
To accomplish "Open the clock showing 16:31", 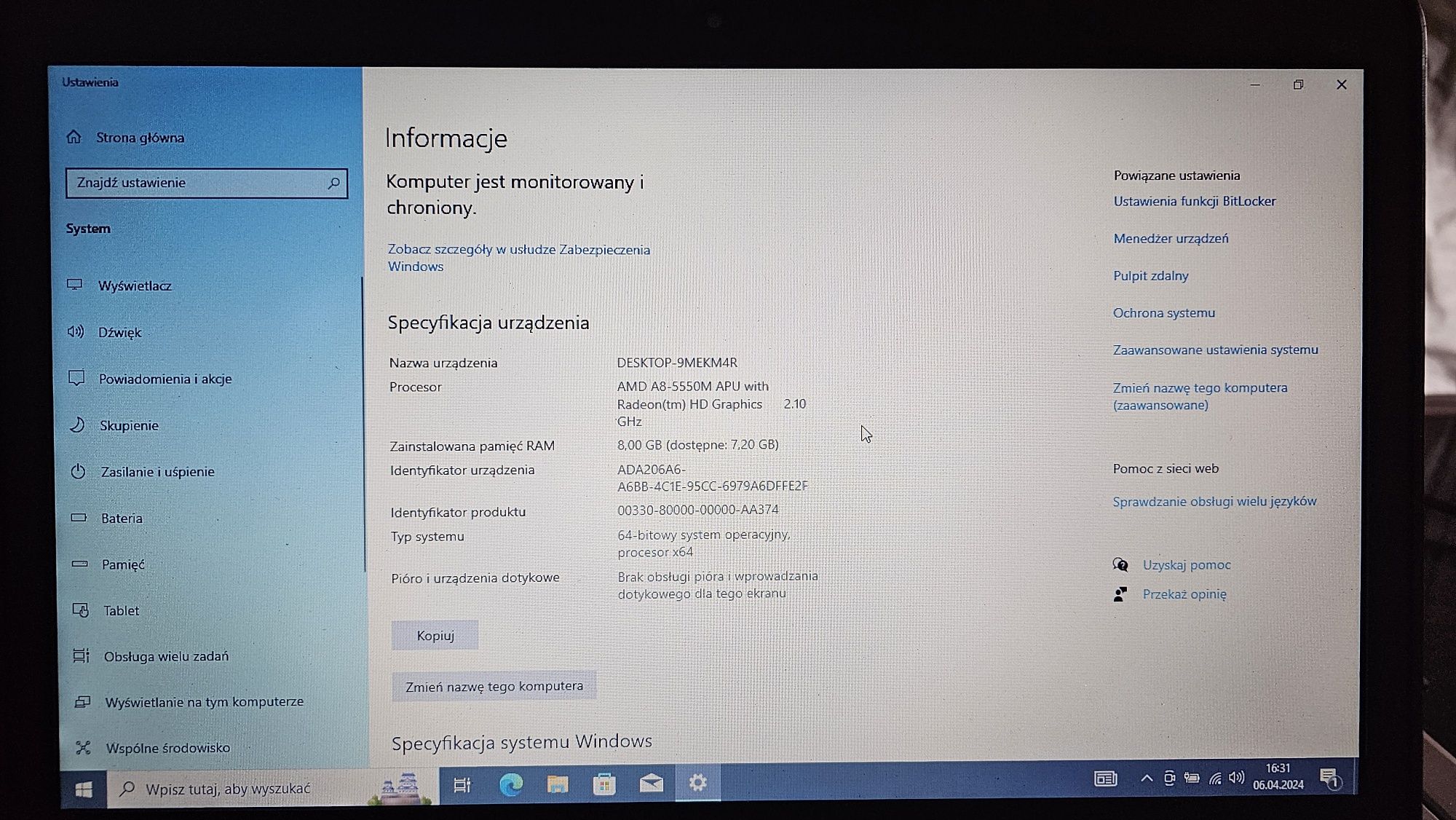I will (1278, 776).
